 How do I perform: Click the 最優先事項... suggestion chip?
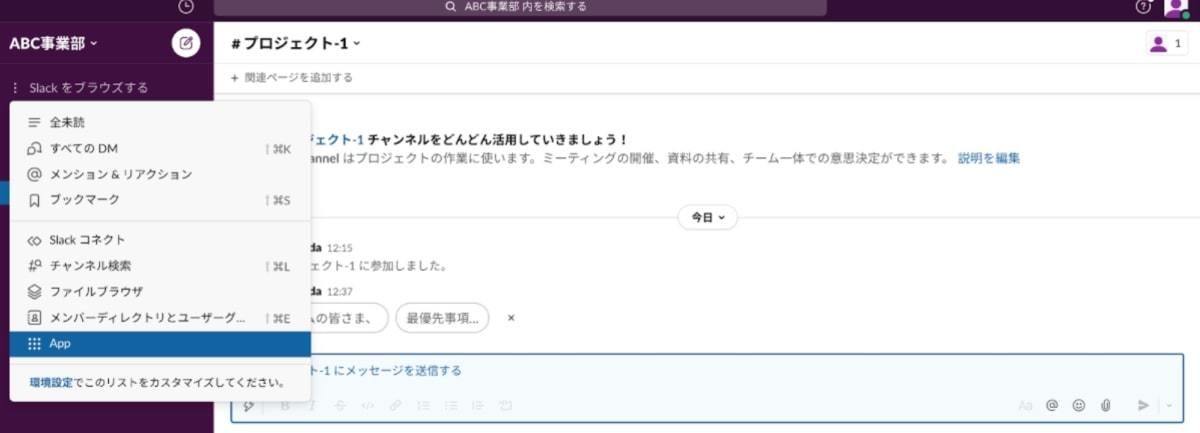coord(442,318)
